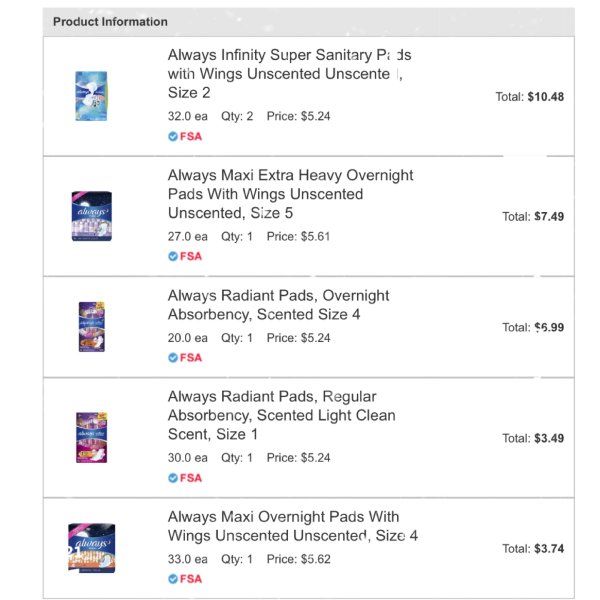Open Always Infinity Super Sanitary Pads product image
600x600 pixels.
click(x=91, y=96)
